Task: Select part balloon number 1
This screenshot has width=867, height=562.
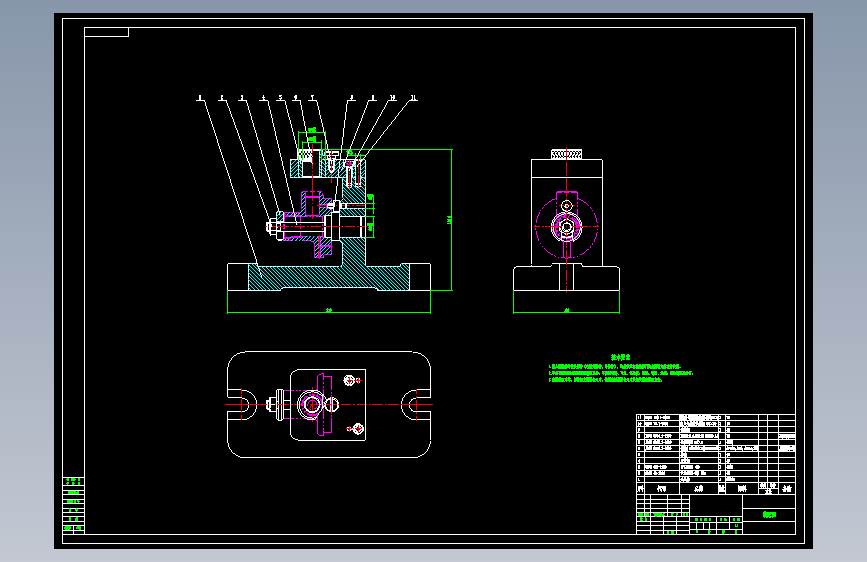Action: tap(200, 98)
